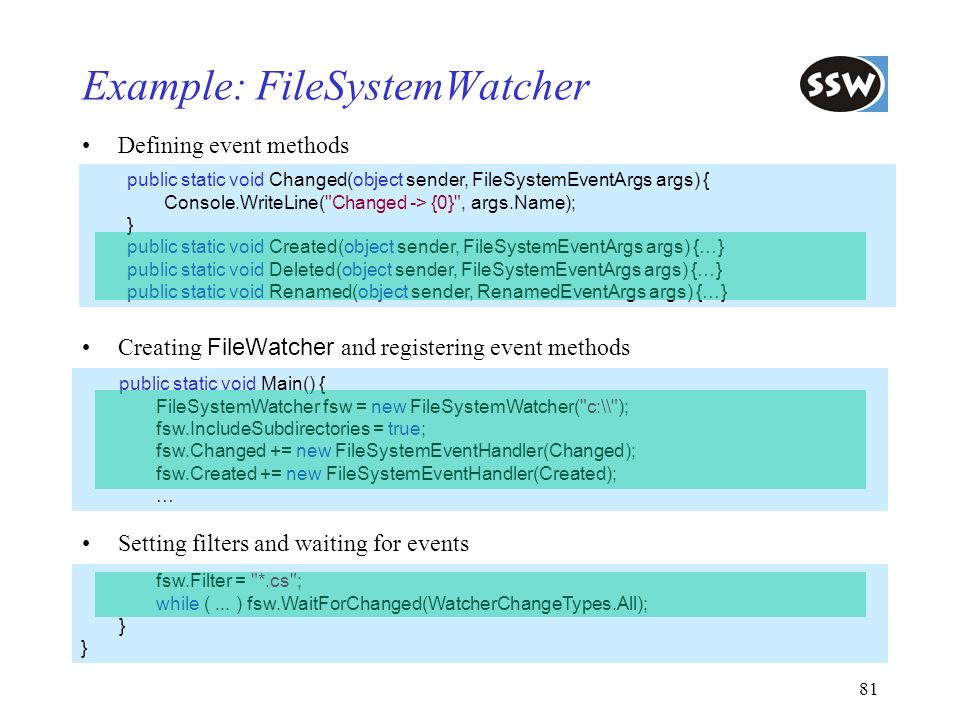The width and height of the screenshot is (960, 720).
Task: Click the "public static void Main() {" line
Action: 222,384
